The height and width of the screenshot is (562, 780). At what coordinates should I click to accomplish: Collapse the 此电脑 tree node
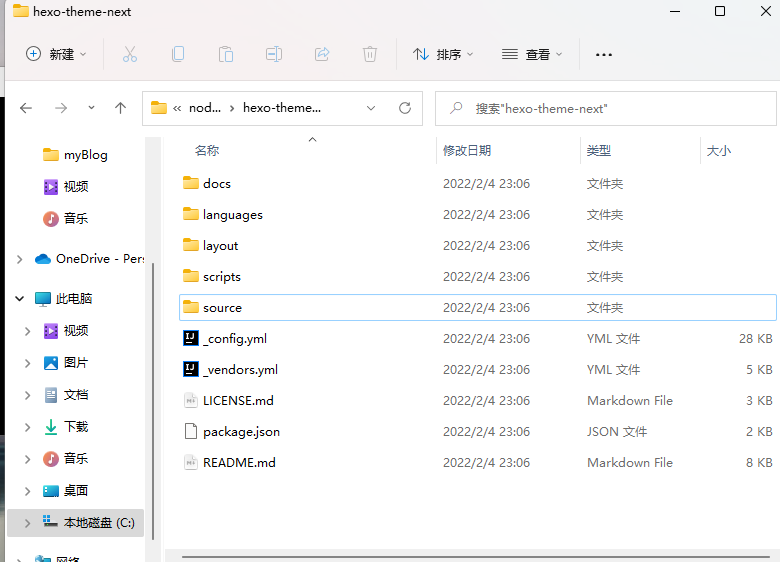point(19,299)
